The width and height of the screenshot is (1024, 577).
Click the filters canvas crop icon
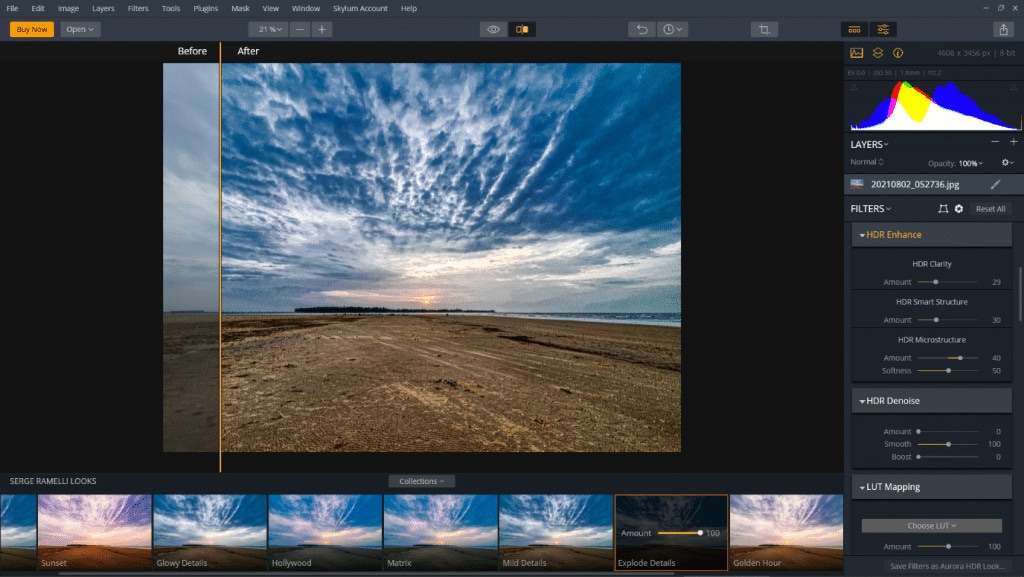(943, 209)
